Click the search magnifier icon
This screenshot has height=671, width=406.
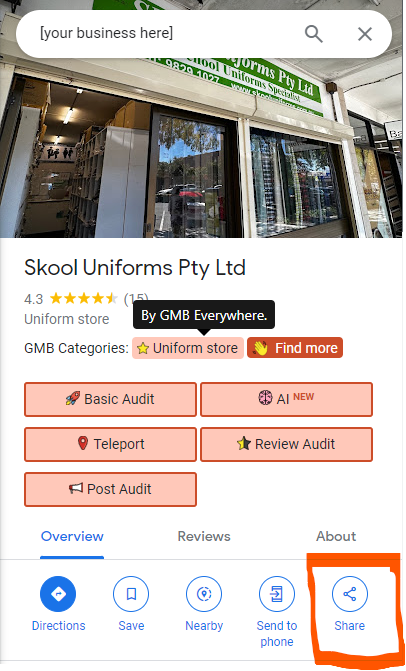314,34
